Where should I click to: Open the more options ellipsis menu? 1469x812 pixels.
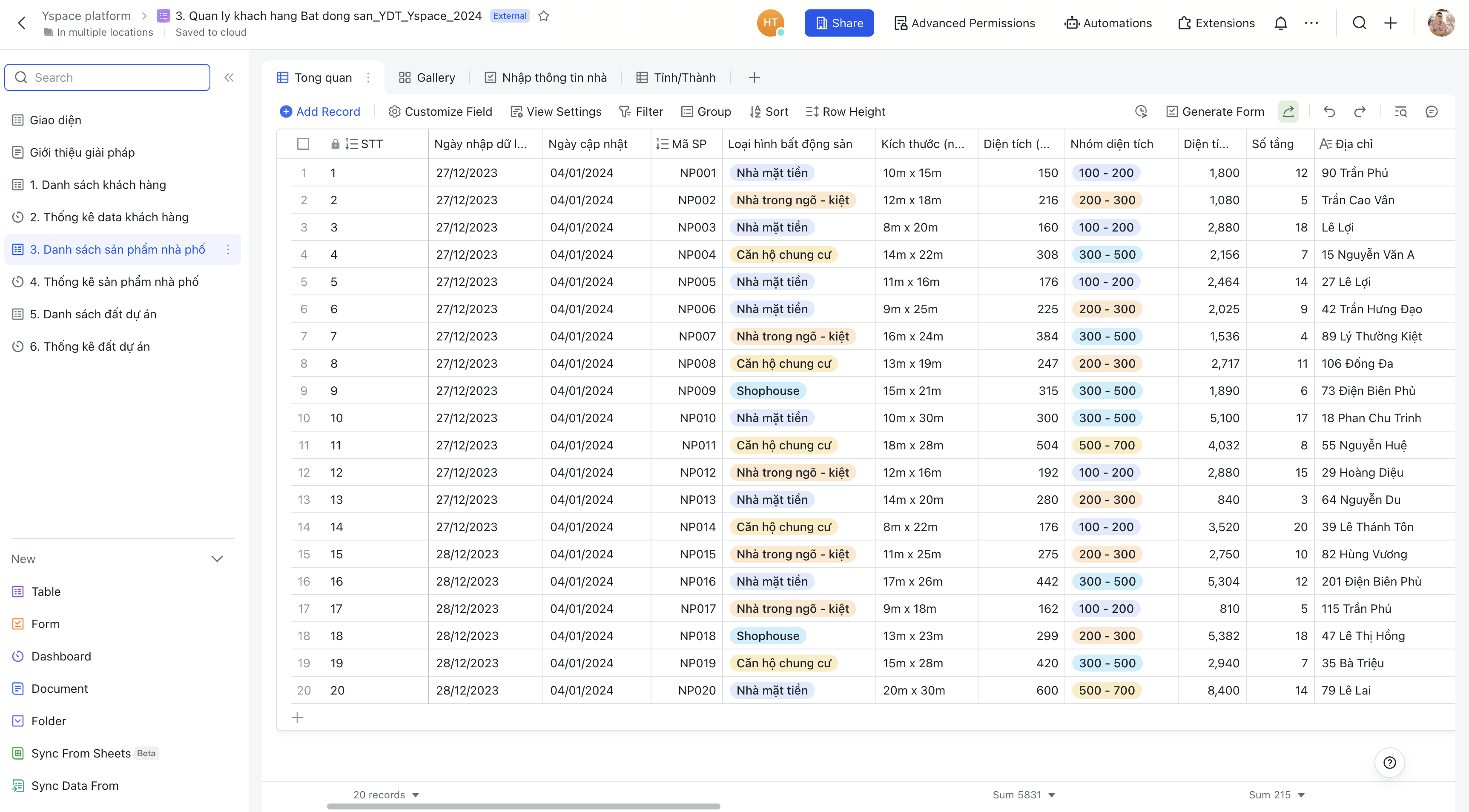1311,23
